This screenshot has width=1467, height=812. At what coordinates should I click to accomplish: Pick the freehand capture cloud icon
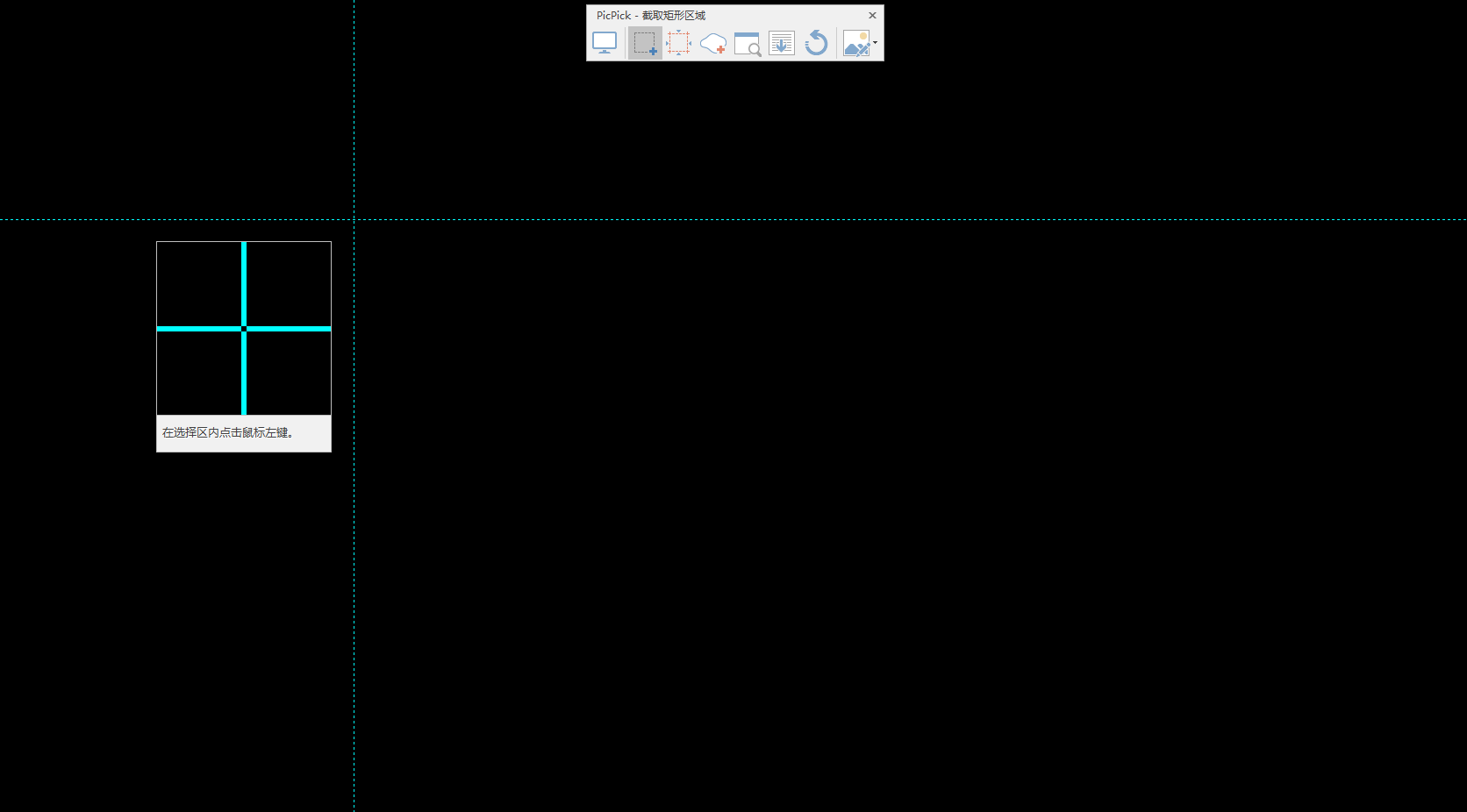tap(713, 43)
